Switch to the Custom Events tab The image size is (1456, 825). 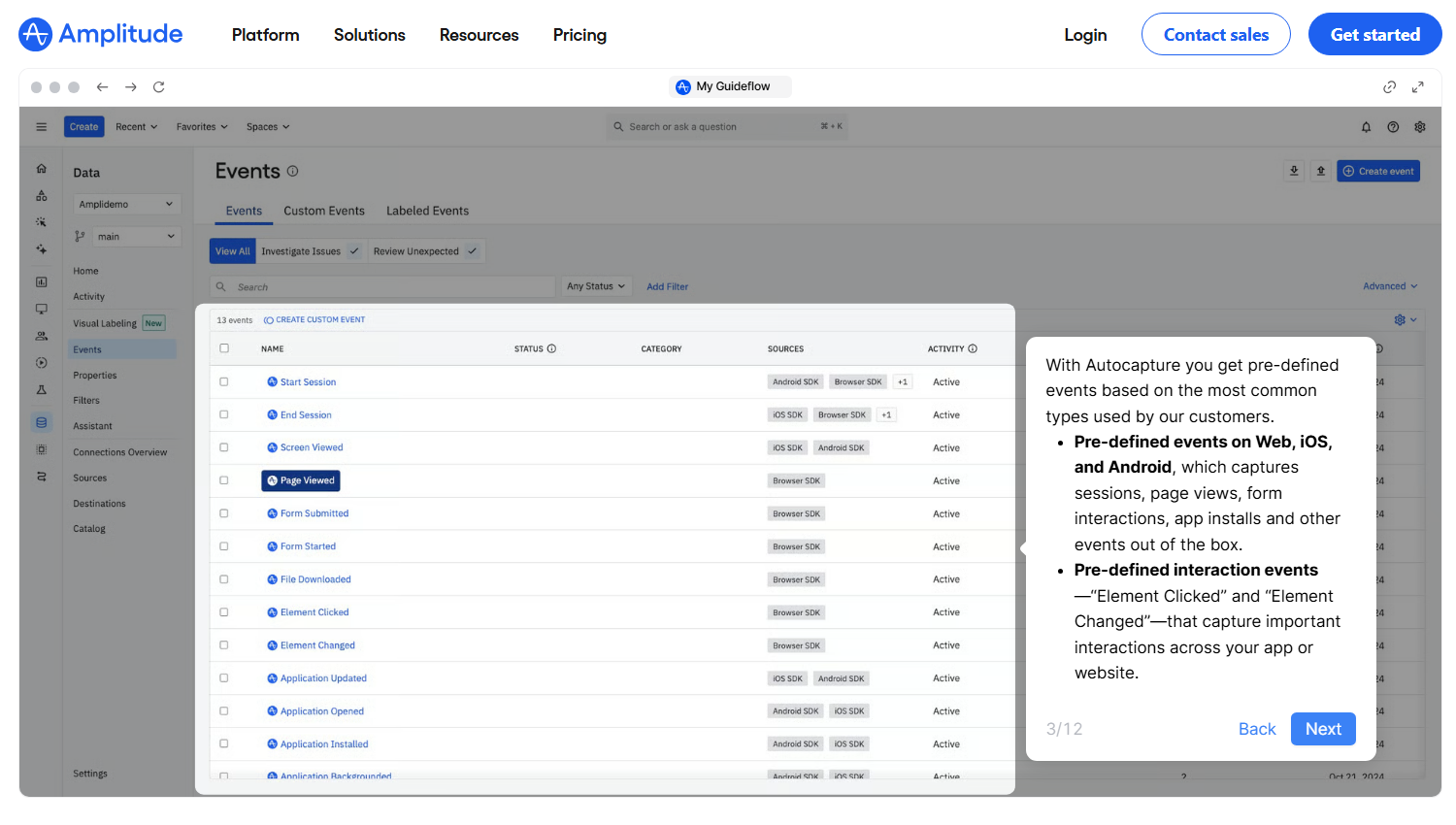pos(324,211)
